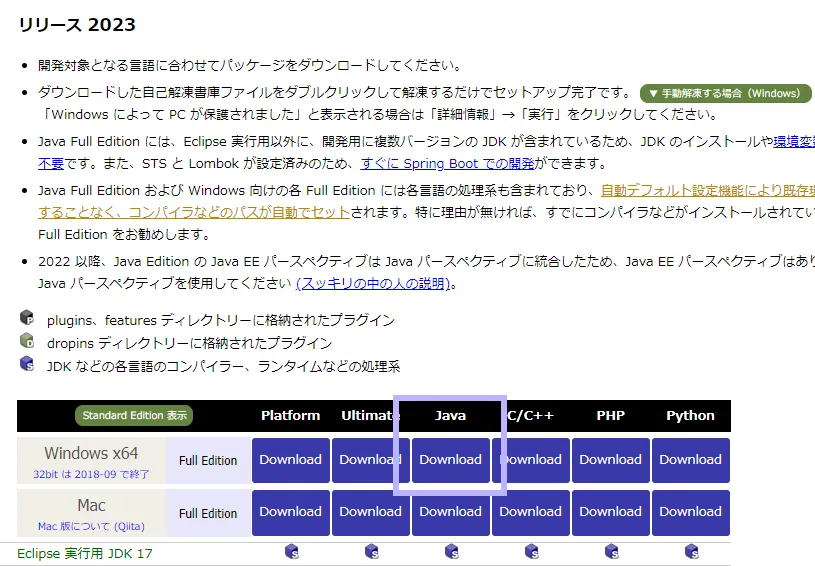This screenshot has height=566, width=815.
Task: Click the Platform column header
Action: click(291, 415)
